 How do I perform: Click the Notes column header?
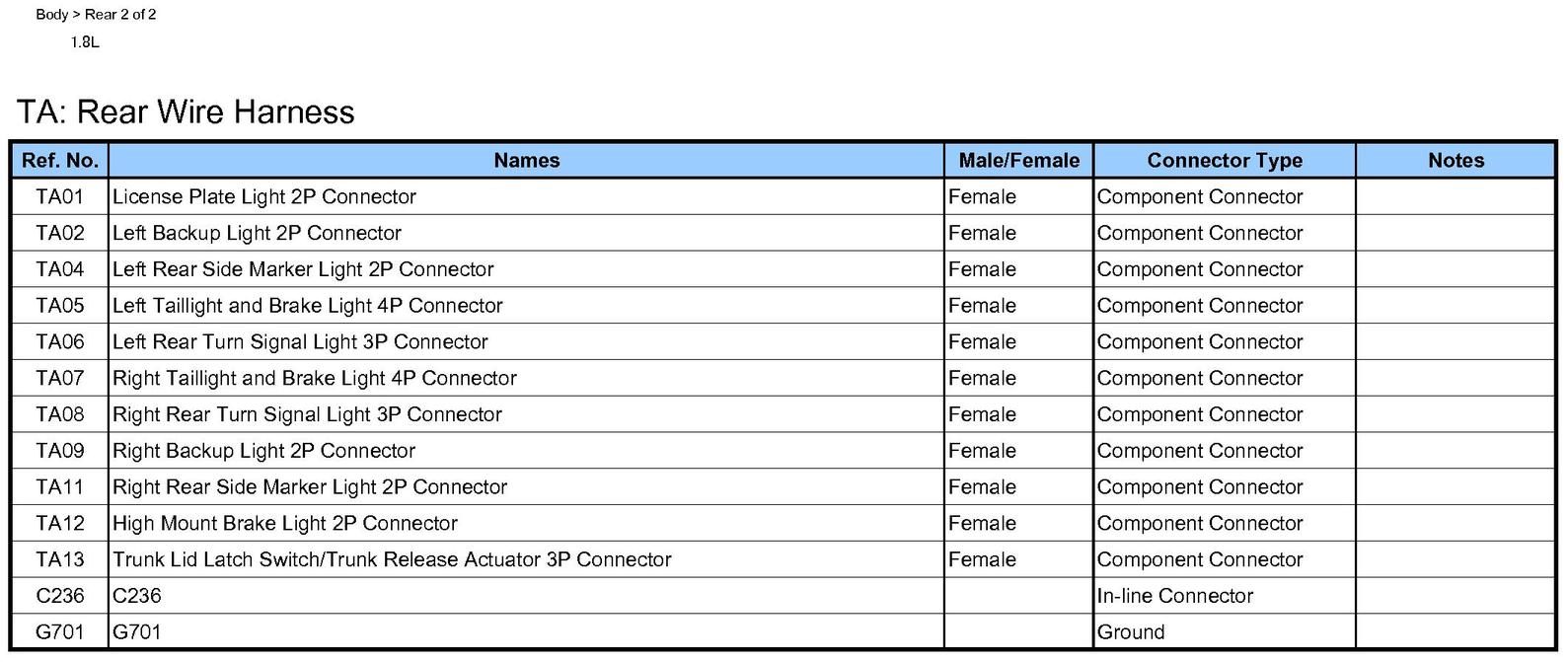1456,161
